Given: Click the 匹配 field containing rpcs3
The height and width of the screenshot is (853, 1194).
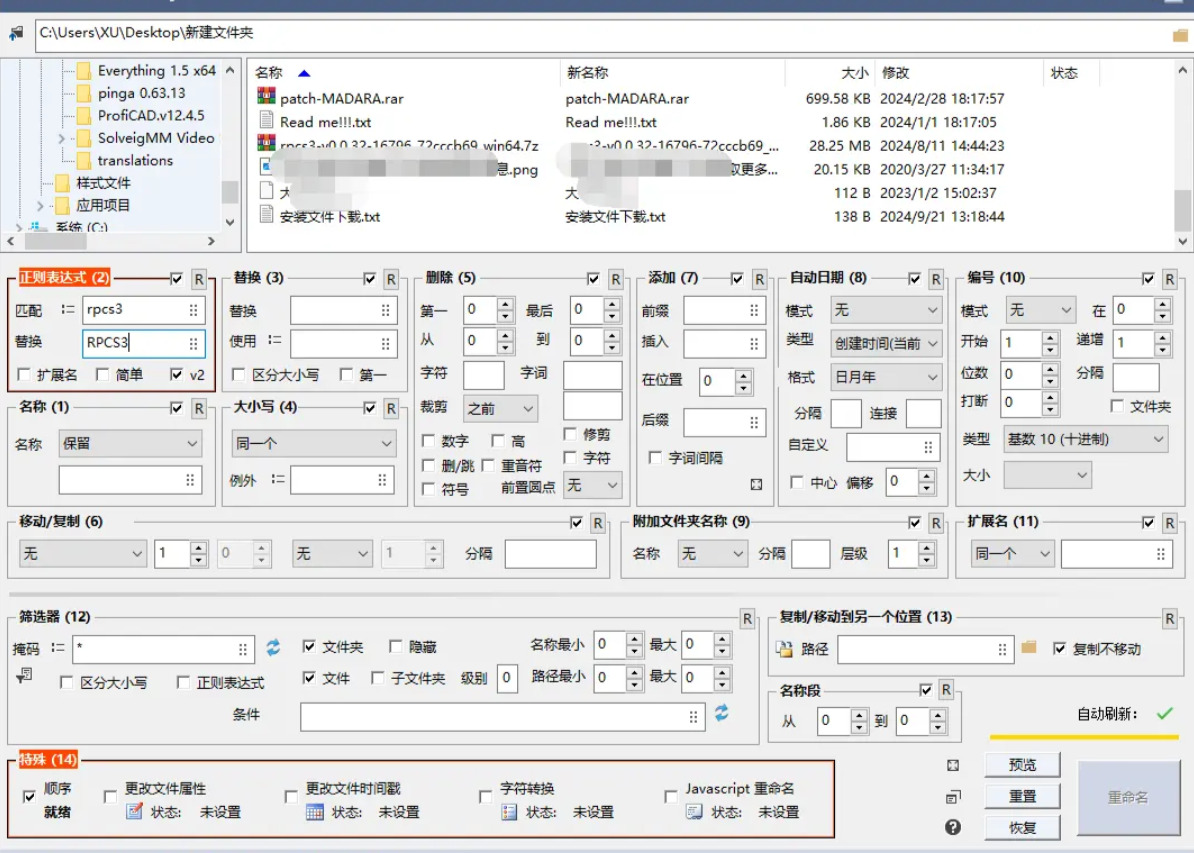Looking at the screenshot, I should [143, 310].
